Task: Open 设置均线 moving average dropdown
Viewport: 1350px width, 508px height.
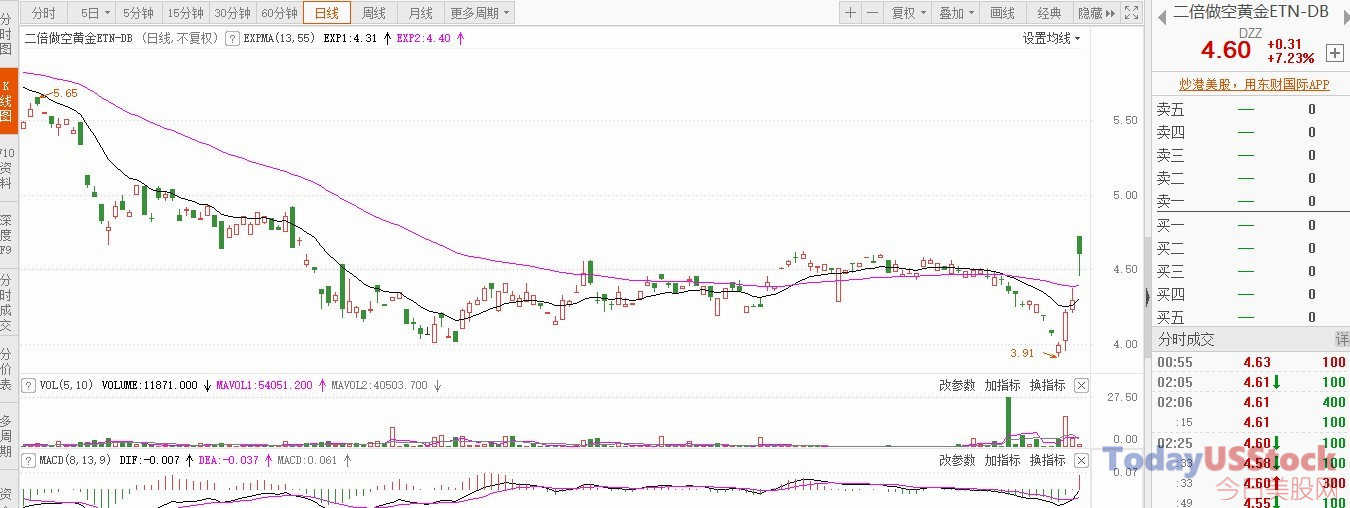Action: (x=1051, y=39)
